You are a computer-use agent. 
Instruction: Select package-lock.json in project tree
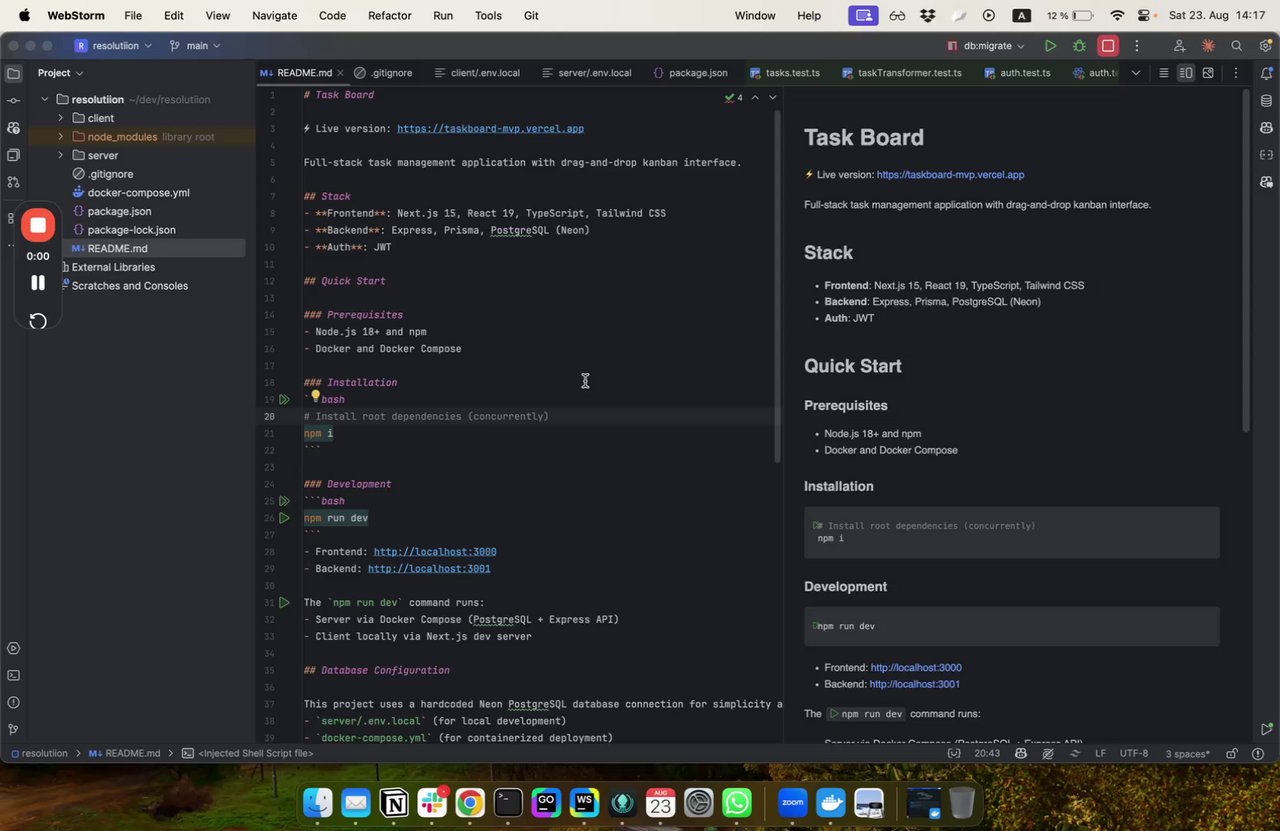point(131,230)
